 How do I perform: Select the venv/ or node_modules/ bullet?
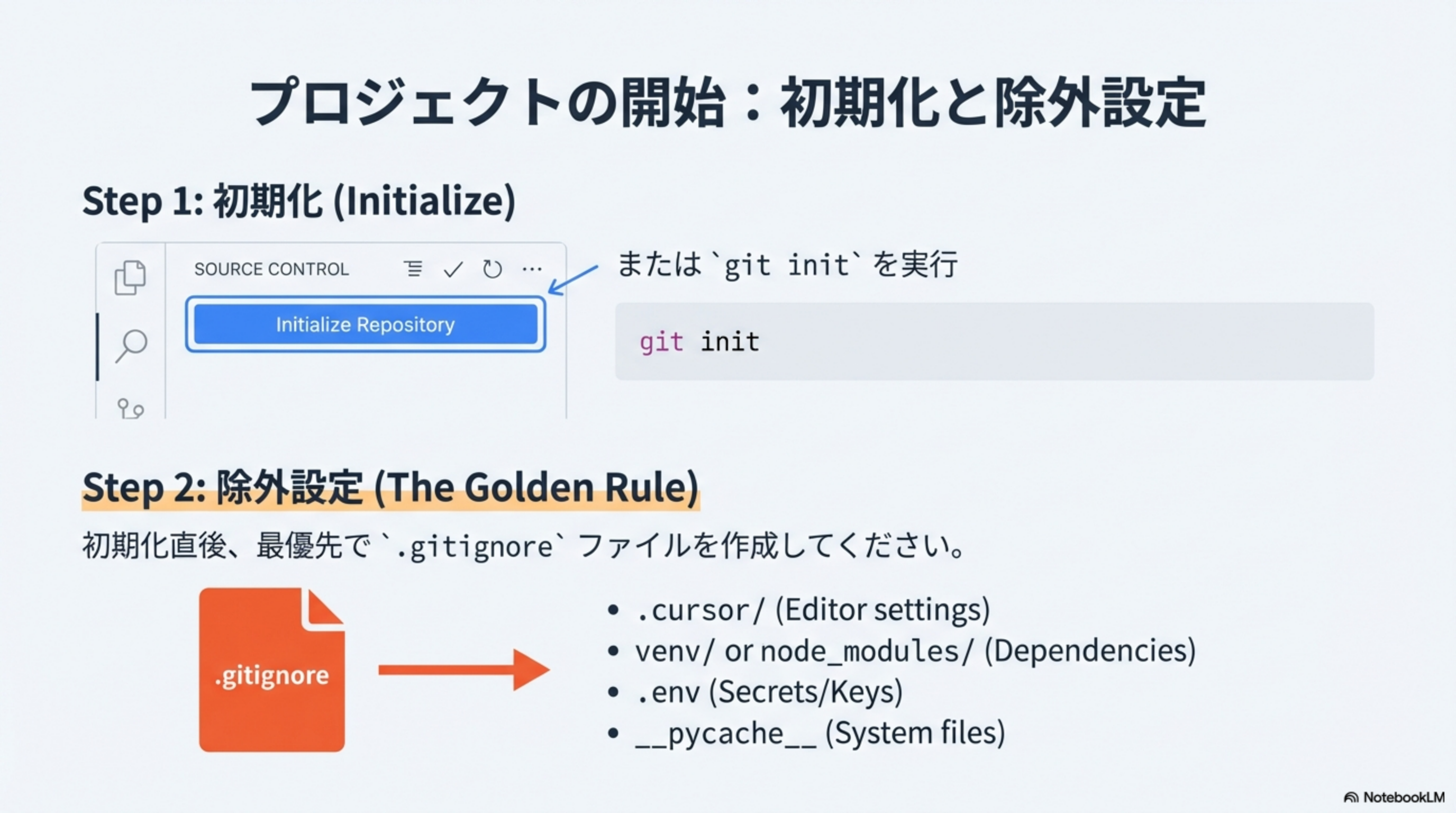pyautogui.click(x=915, y=651)
